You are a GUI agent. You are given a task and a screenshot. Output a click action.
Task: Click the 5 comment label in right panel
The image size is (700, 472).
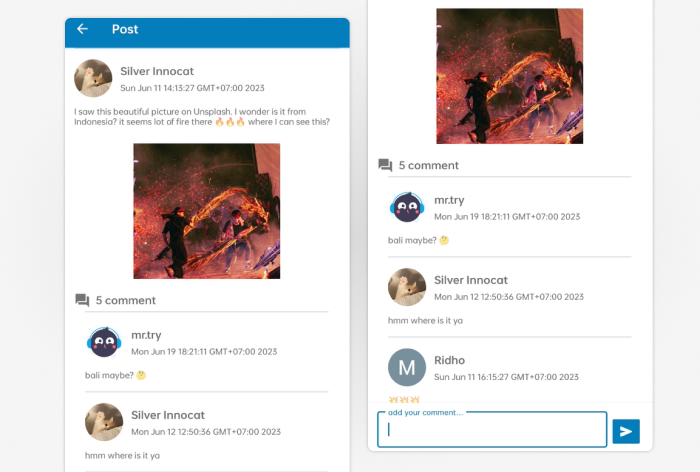429,166
